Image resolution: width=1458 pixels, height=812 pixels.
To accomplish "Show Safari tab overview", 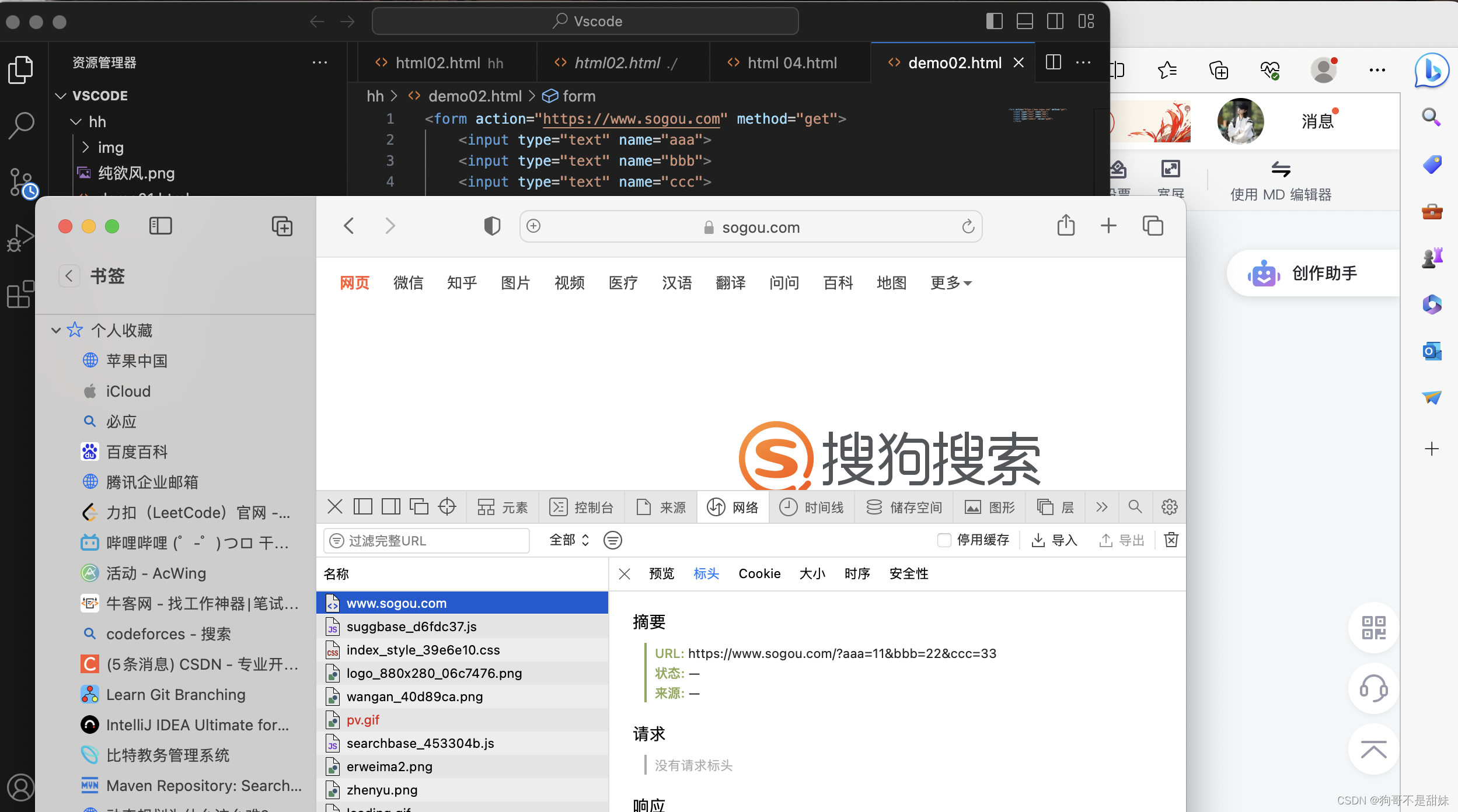I will [x=1153, y=226].
